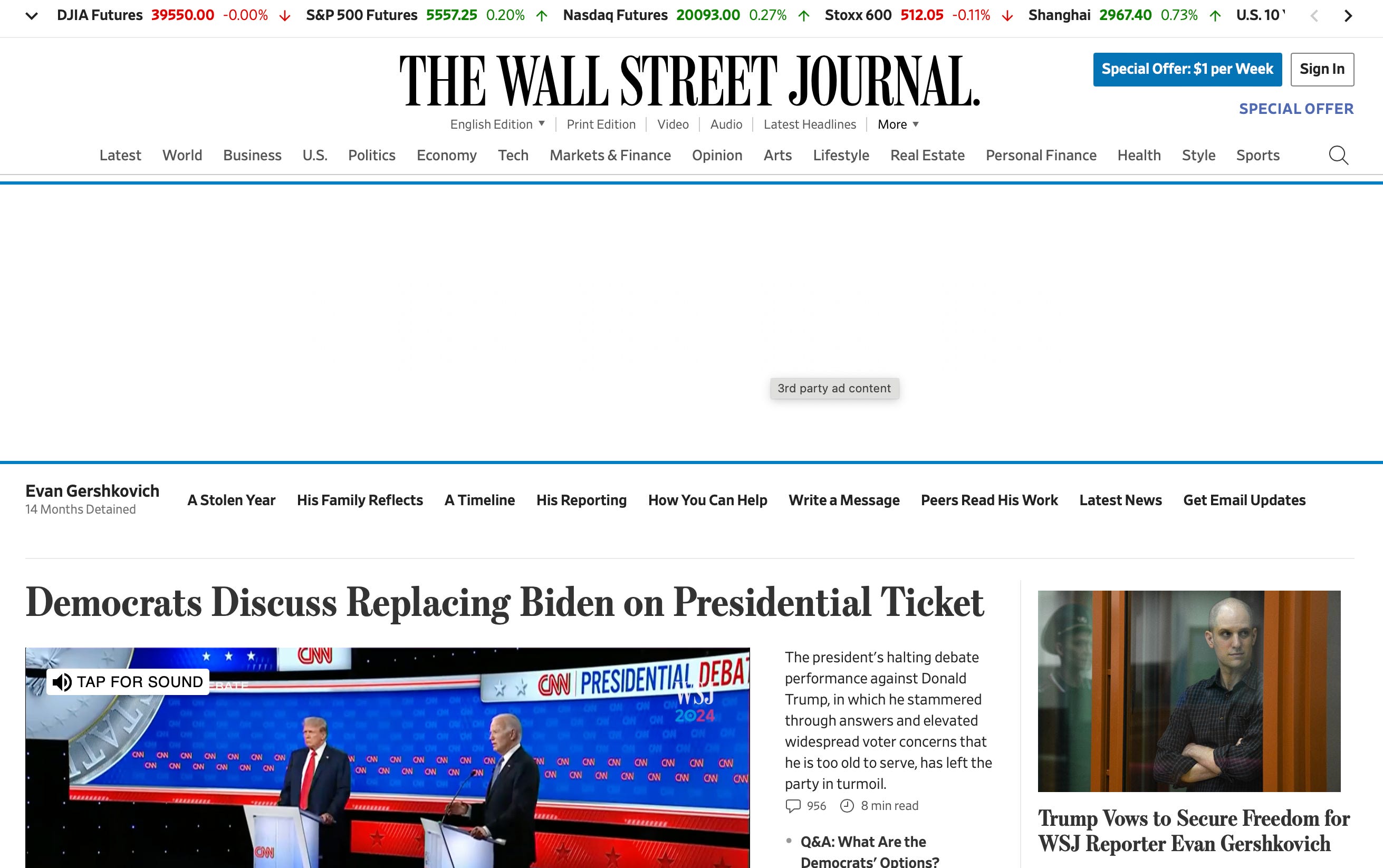Tap the sound speaker icon on video

[62, 682]
